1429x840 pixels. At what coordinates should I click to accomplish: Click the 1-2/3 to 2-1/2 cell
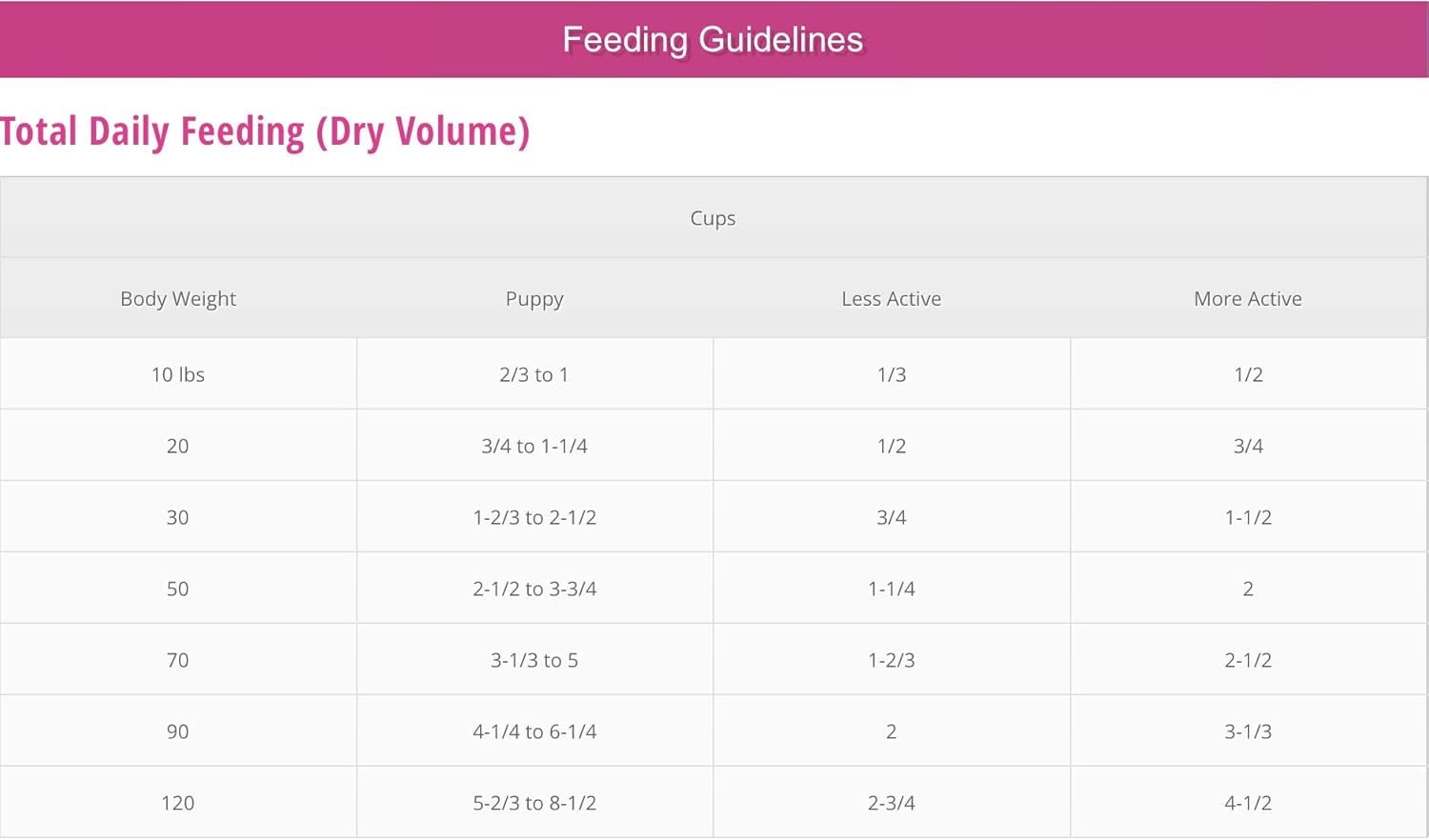[x=534, y=517]
